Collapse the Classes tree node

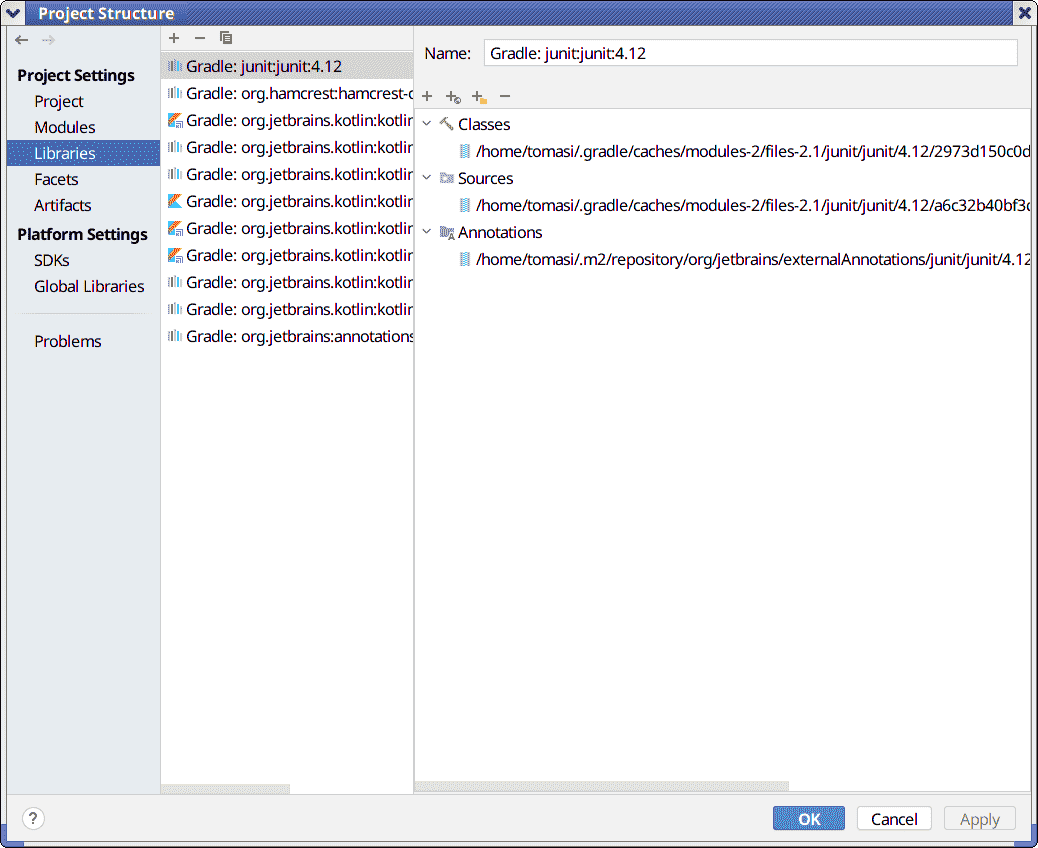(427, 124)
